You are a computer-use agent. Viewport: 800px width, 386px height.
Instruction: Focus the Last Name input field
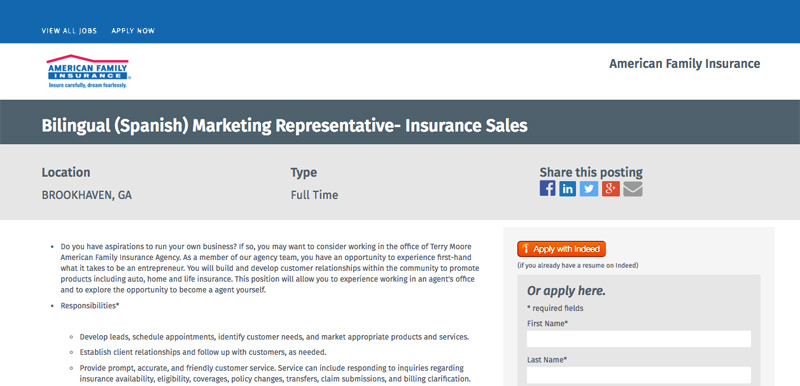(639, 375)
